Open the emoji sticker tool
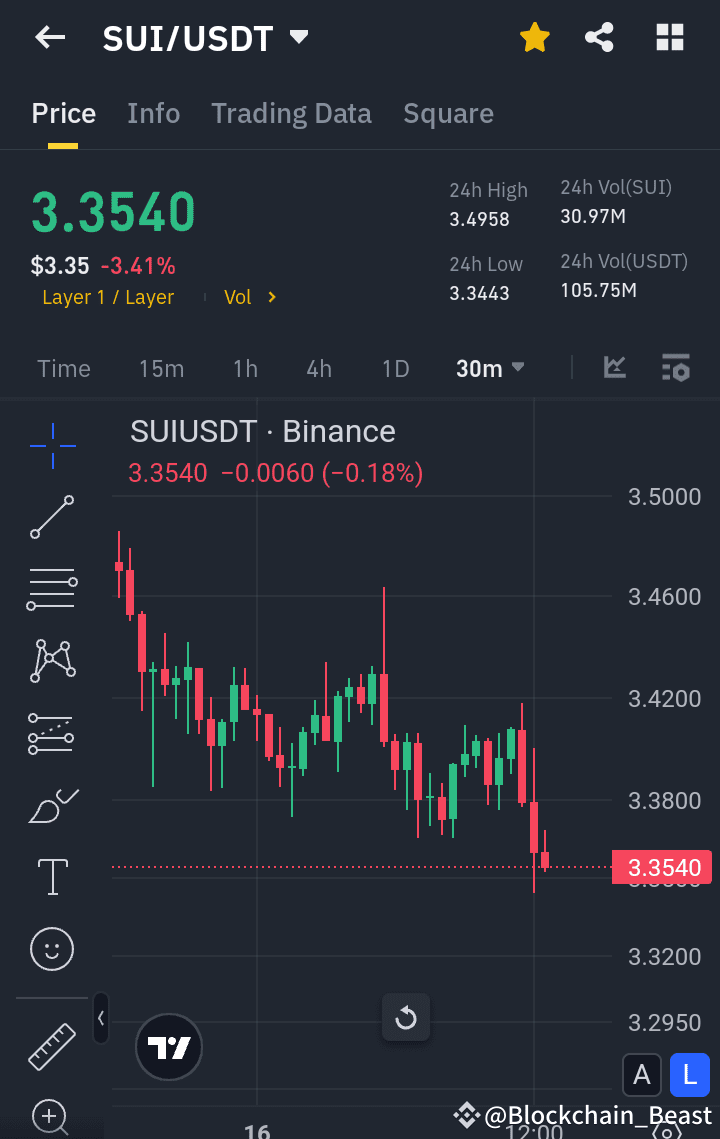 pos(51,949)
